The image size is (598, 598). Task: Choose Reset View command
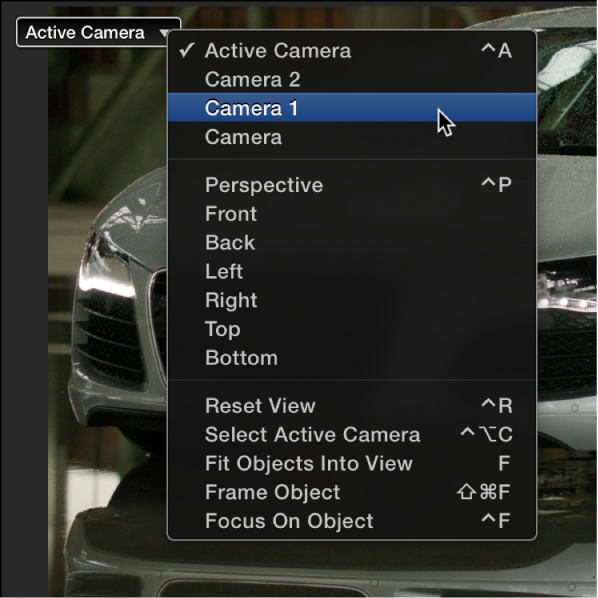coord(352,406)
